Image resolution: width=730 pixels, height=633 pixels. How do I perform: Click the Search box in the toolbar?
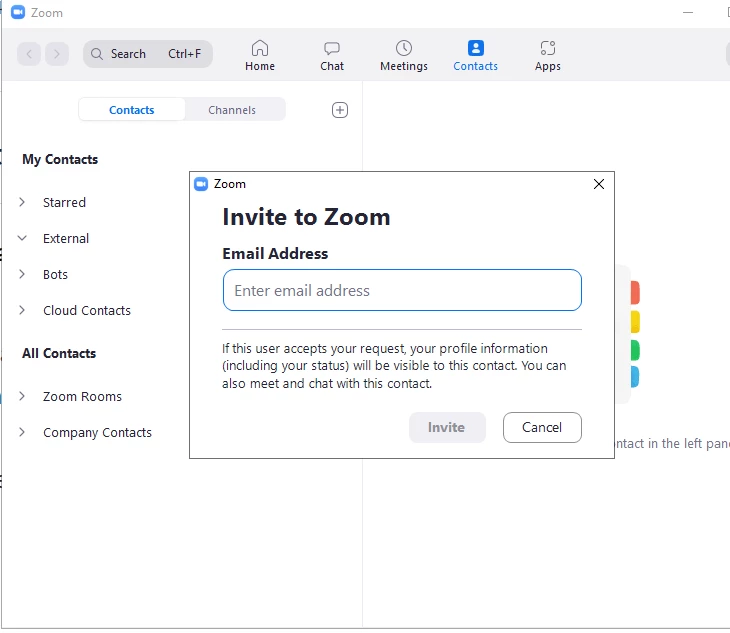[x=148, y=54]
